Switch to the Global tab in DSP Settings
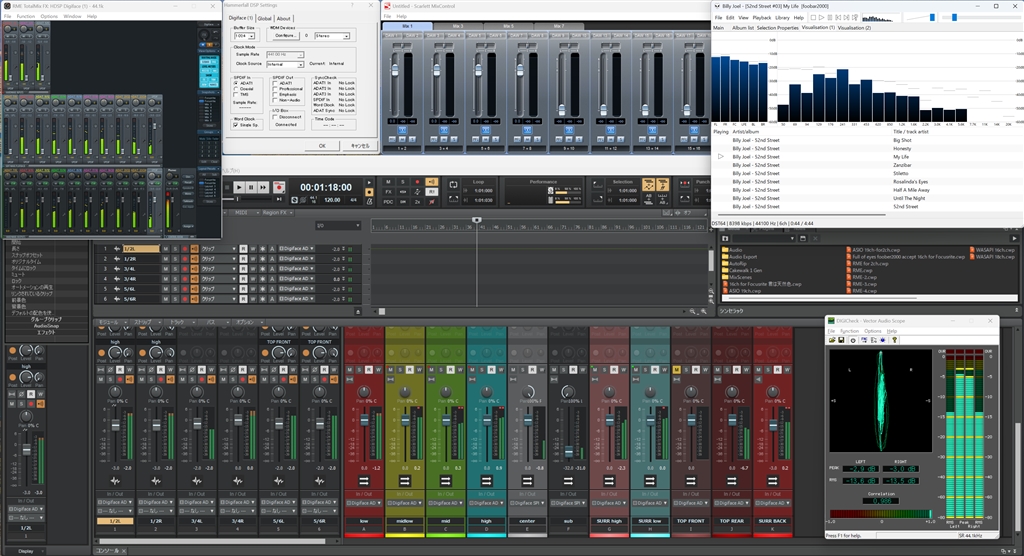1024x556 pixels. (x=264, y=18)
